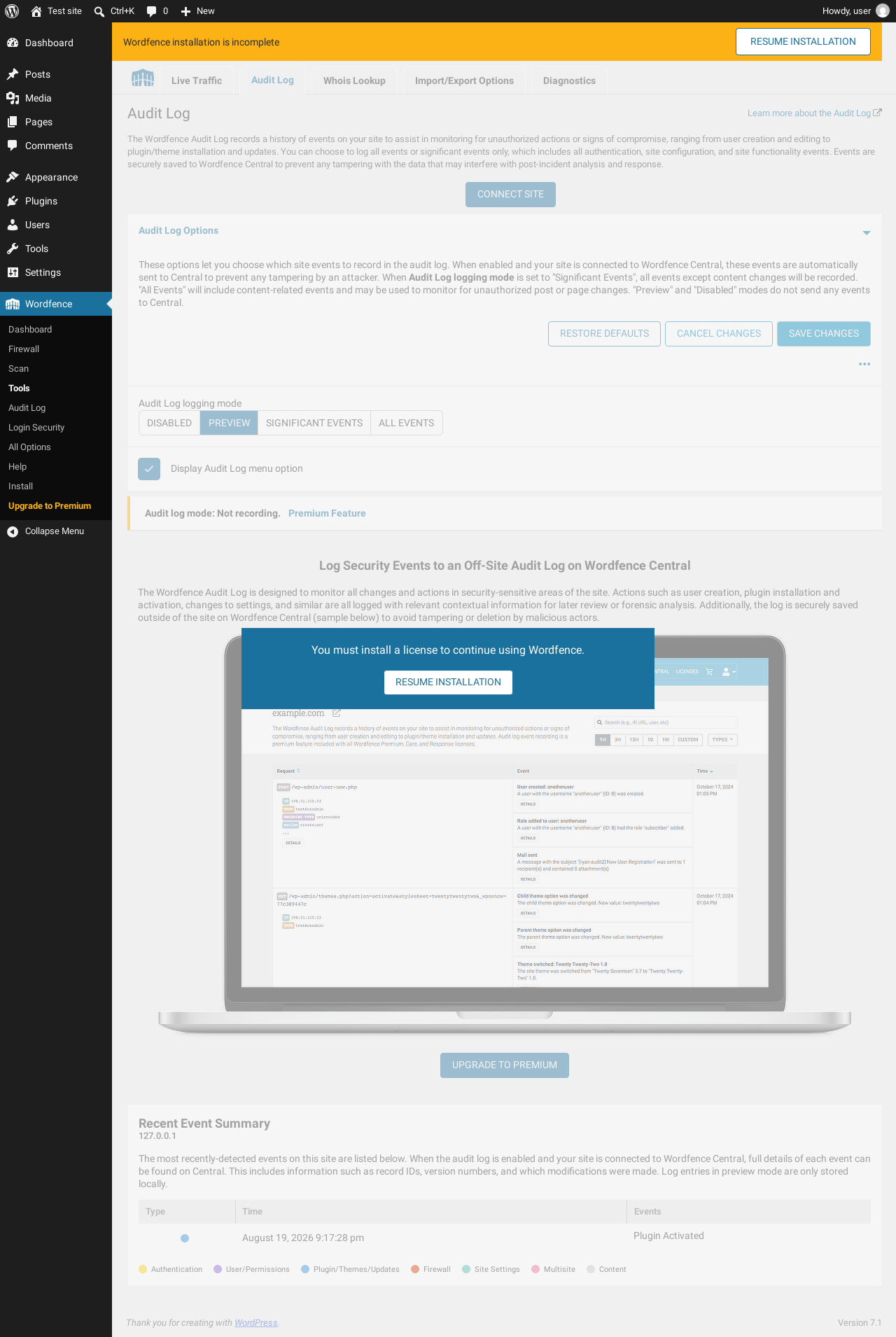Open the Premium Feature link

[x=327, y=513]
